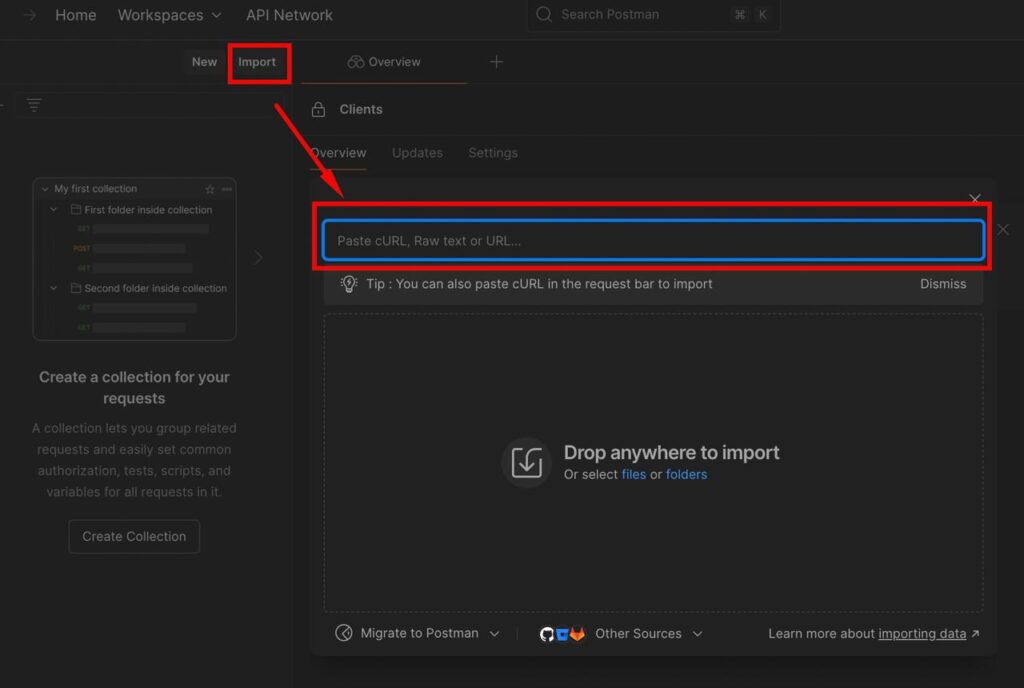
Task: Dismiss the cURL tip
Action: click(943, 284)
